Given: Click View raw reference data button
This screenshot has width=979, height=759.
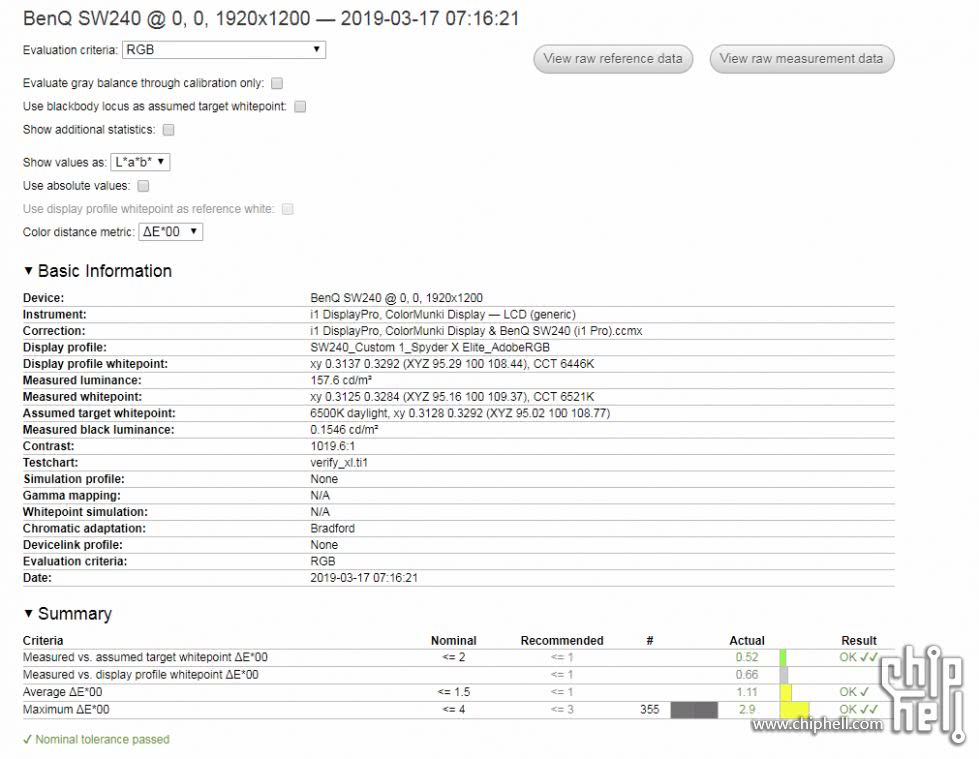Looking at the screenshot, I should point(613,59).
